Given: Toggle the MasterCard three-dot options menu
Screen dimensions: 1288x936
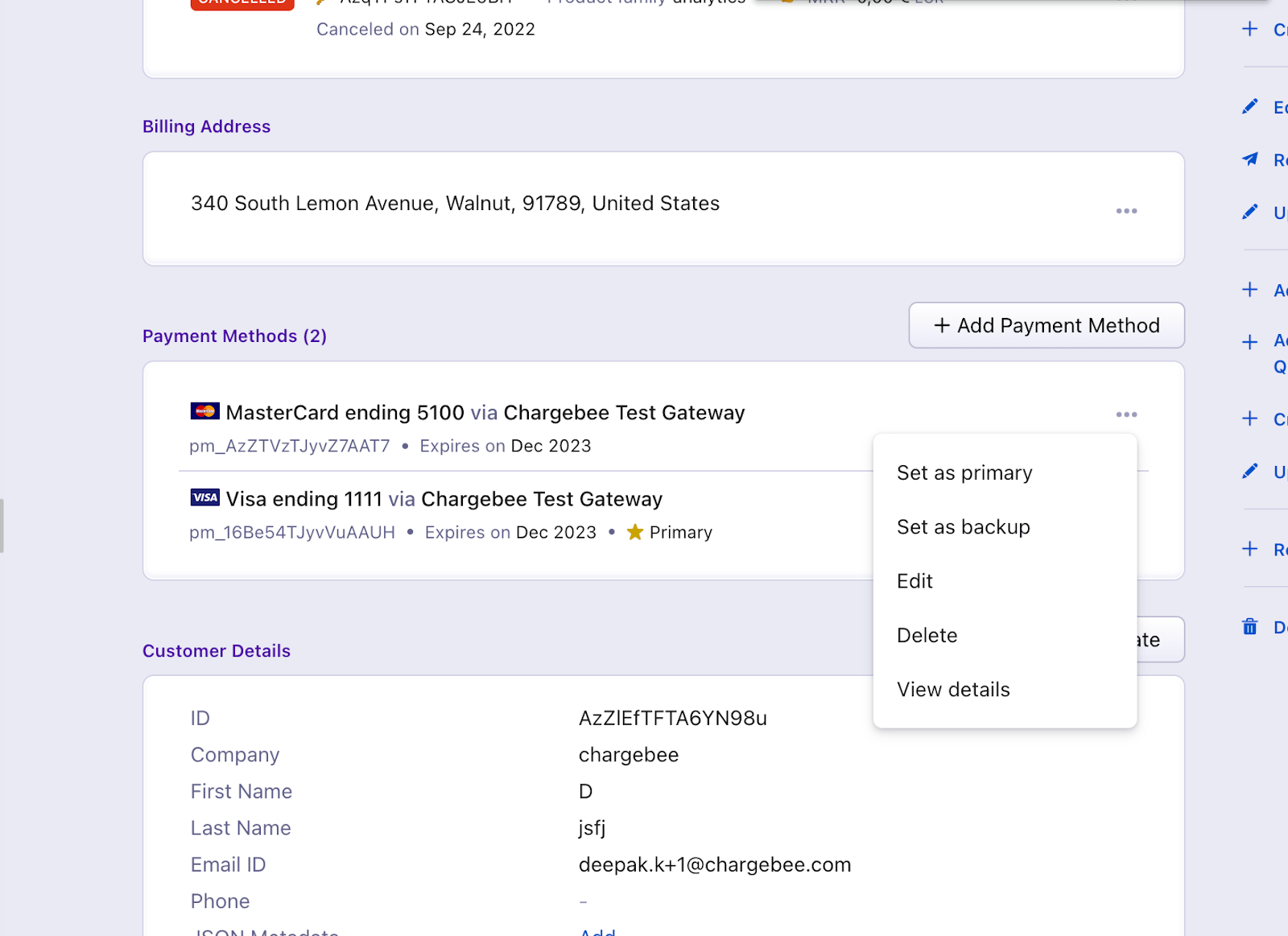Looking at the screenshot, I should pos(1126,414).
